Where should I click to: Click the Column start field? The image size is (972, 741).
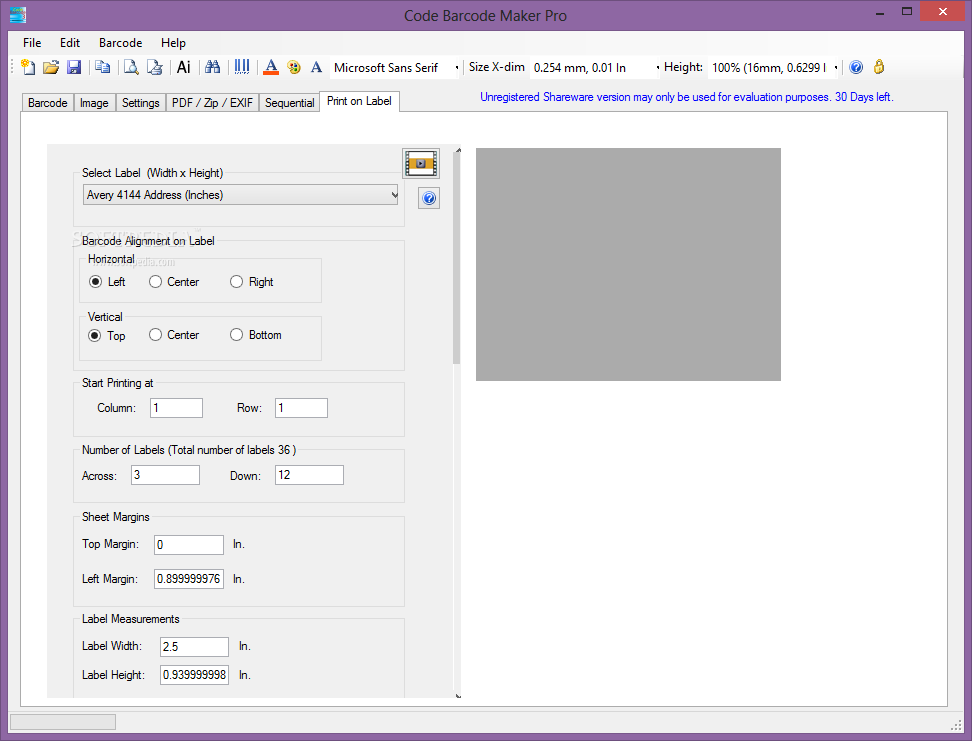click(x=177, y=408)
